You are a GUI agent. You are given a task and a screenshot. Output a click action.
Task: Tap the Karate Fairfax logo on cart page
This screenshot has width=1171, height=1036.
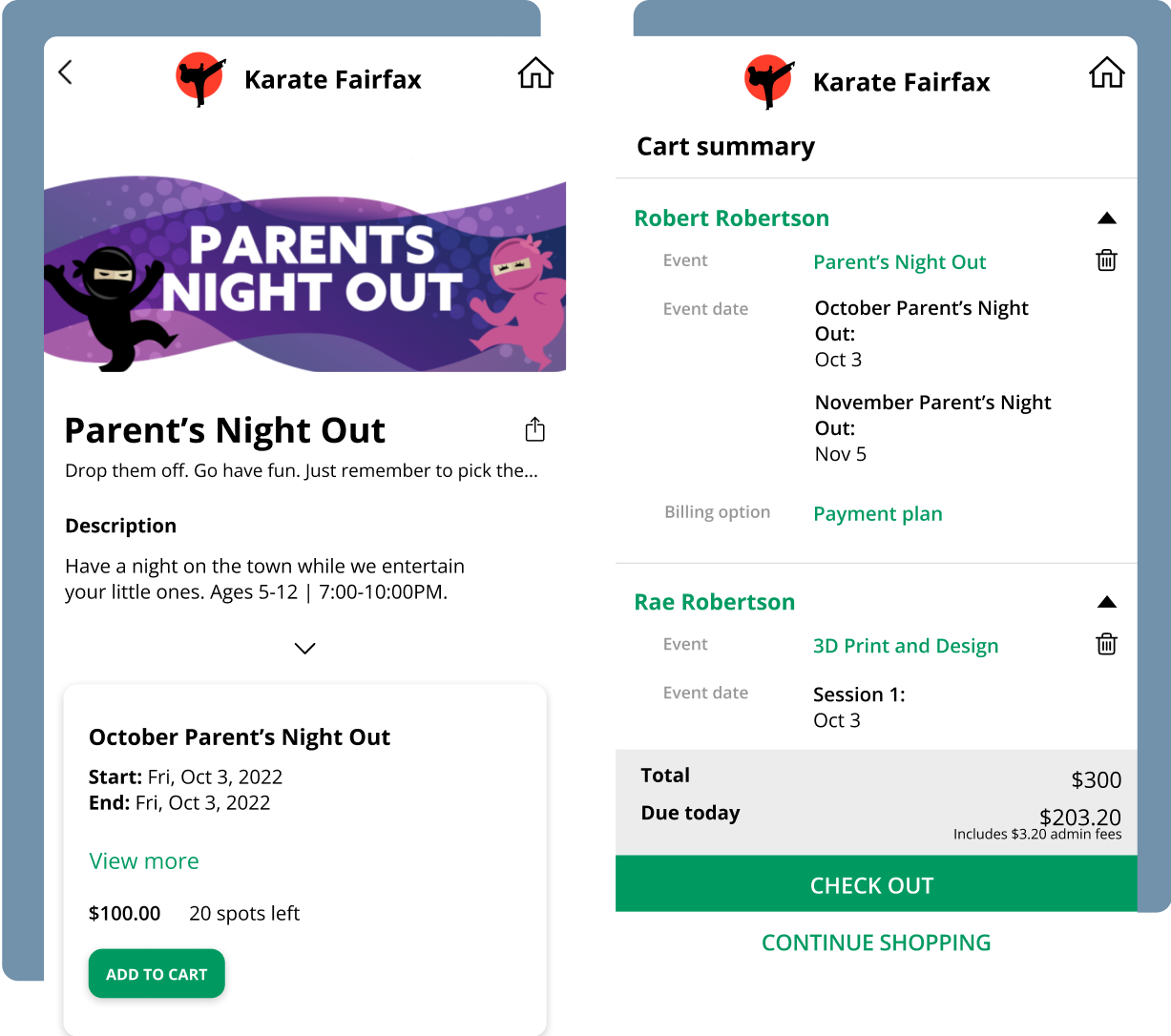[769, 81]
